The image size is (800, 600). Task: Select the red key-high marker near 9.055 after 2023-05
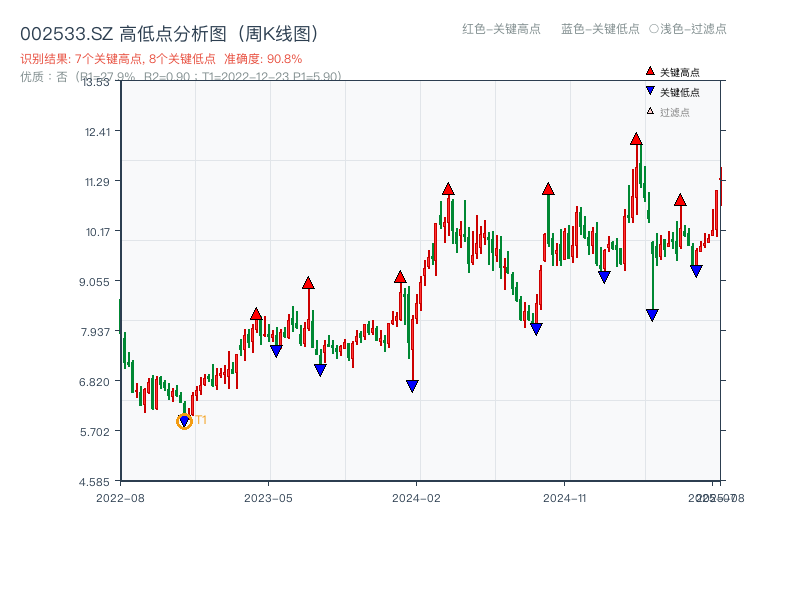pos(308,283)
